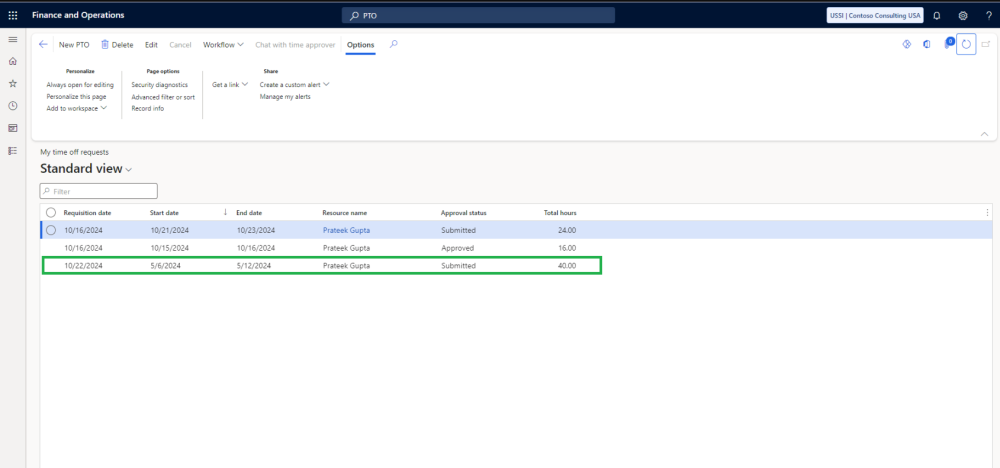
Task: Click the Delete trash can button
Action: 117,45
